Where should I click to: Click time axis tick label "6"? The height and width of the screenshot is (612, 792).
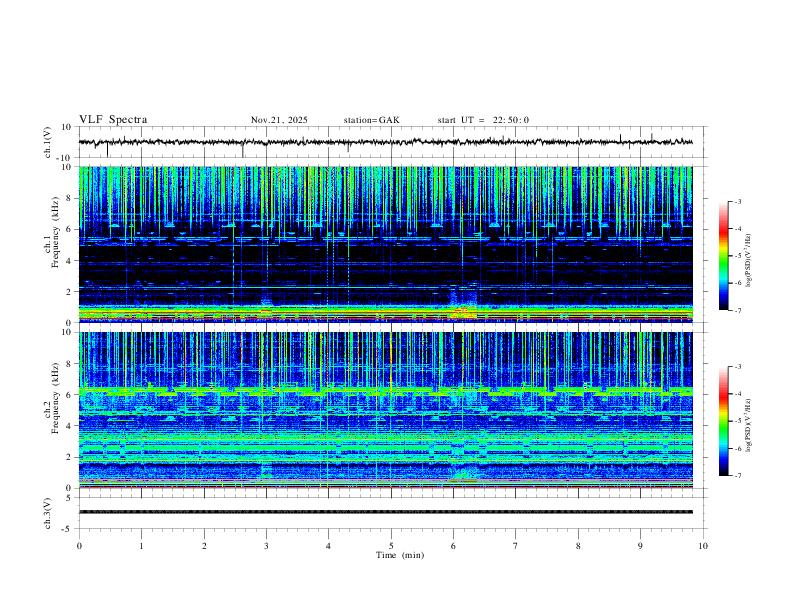click(453, 546)
